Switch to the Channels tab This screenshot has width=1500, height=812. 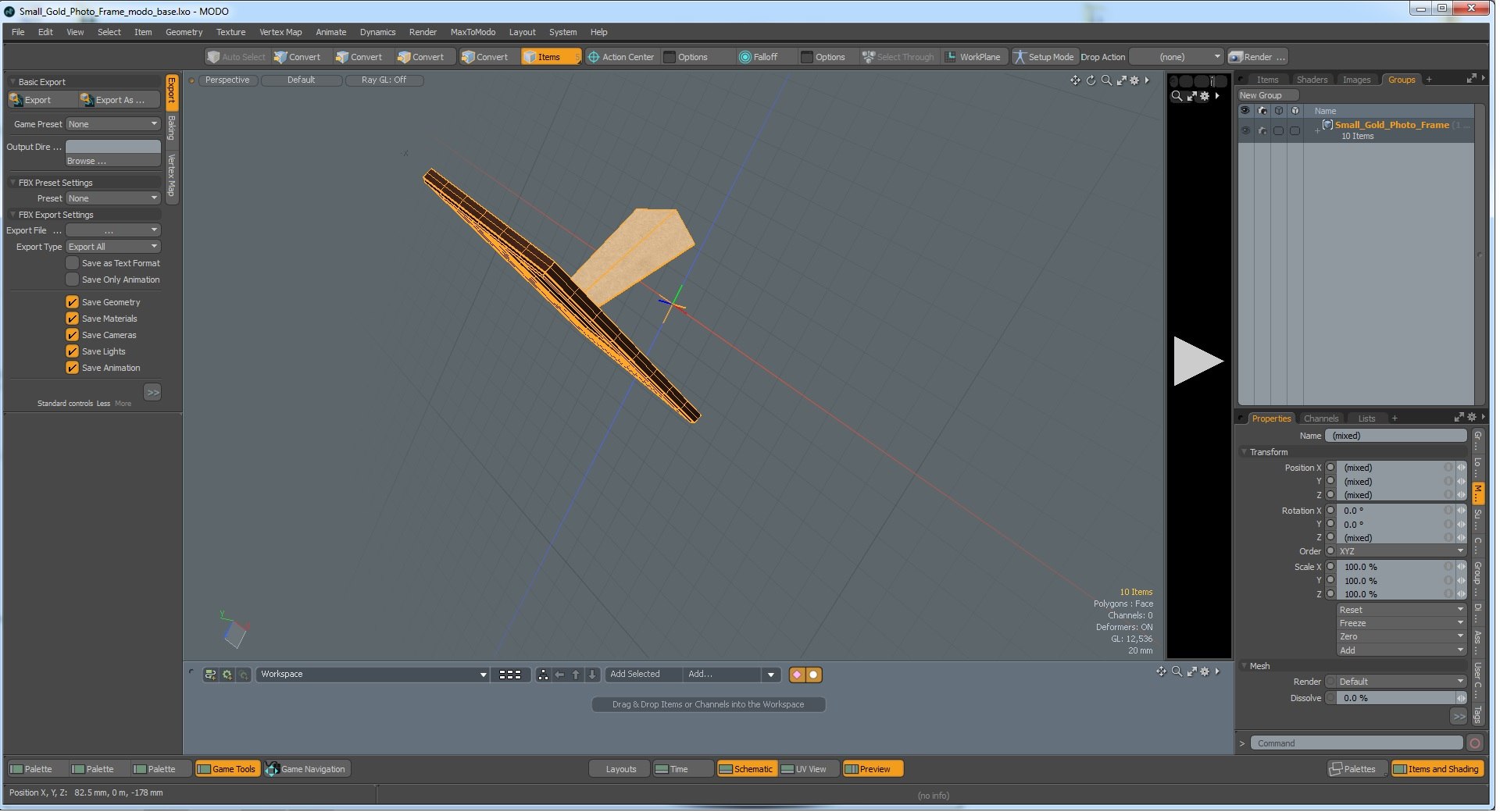click(1321, 418)
